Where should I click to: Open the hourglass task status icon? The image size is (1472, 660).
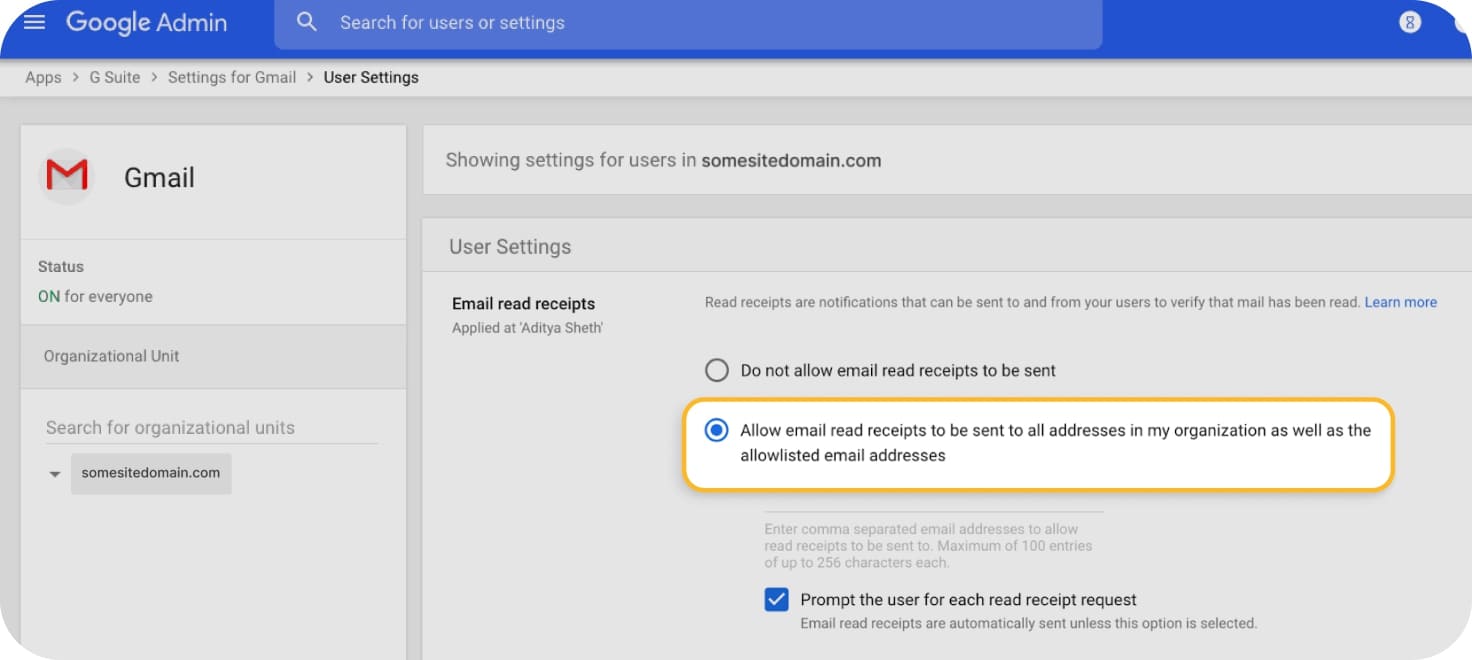click(1410, 21)
